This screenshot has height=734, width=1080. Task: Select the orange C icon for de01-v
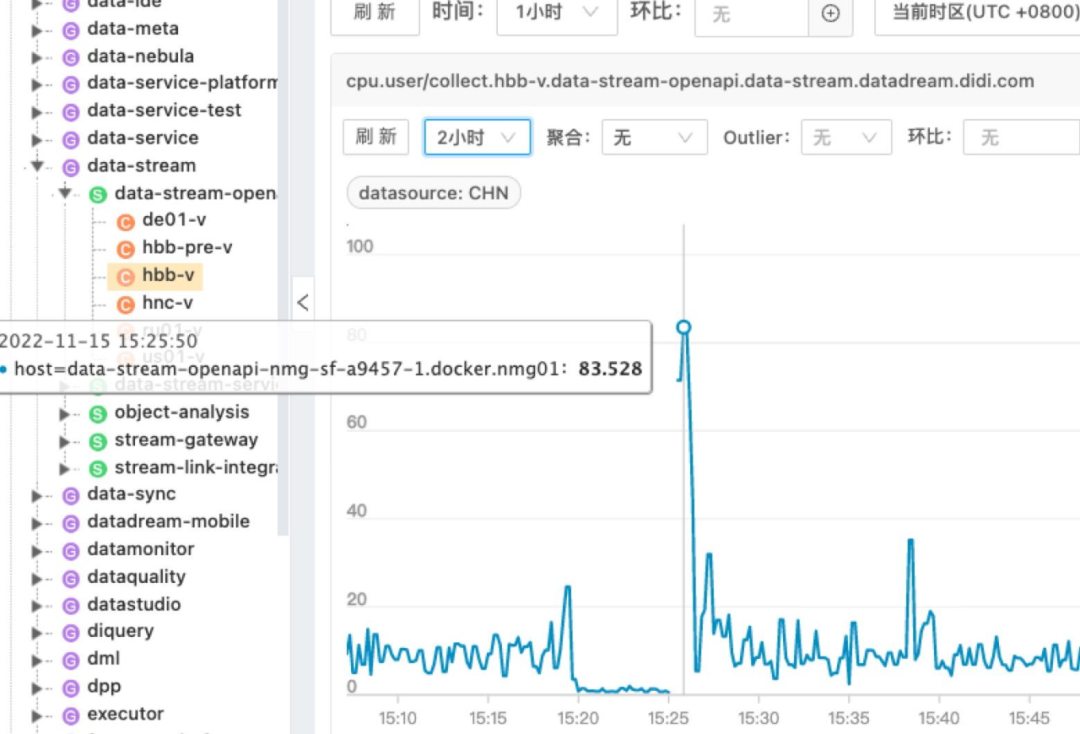tap(125, 222)
